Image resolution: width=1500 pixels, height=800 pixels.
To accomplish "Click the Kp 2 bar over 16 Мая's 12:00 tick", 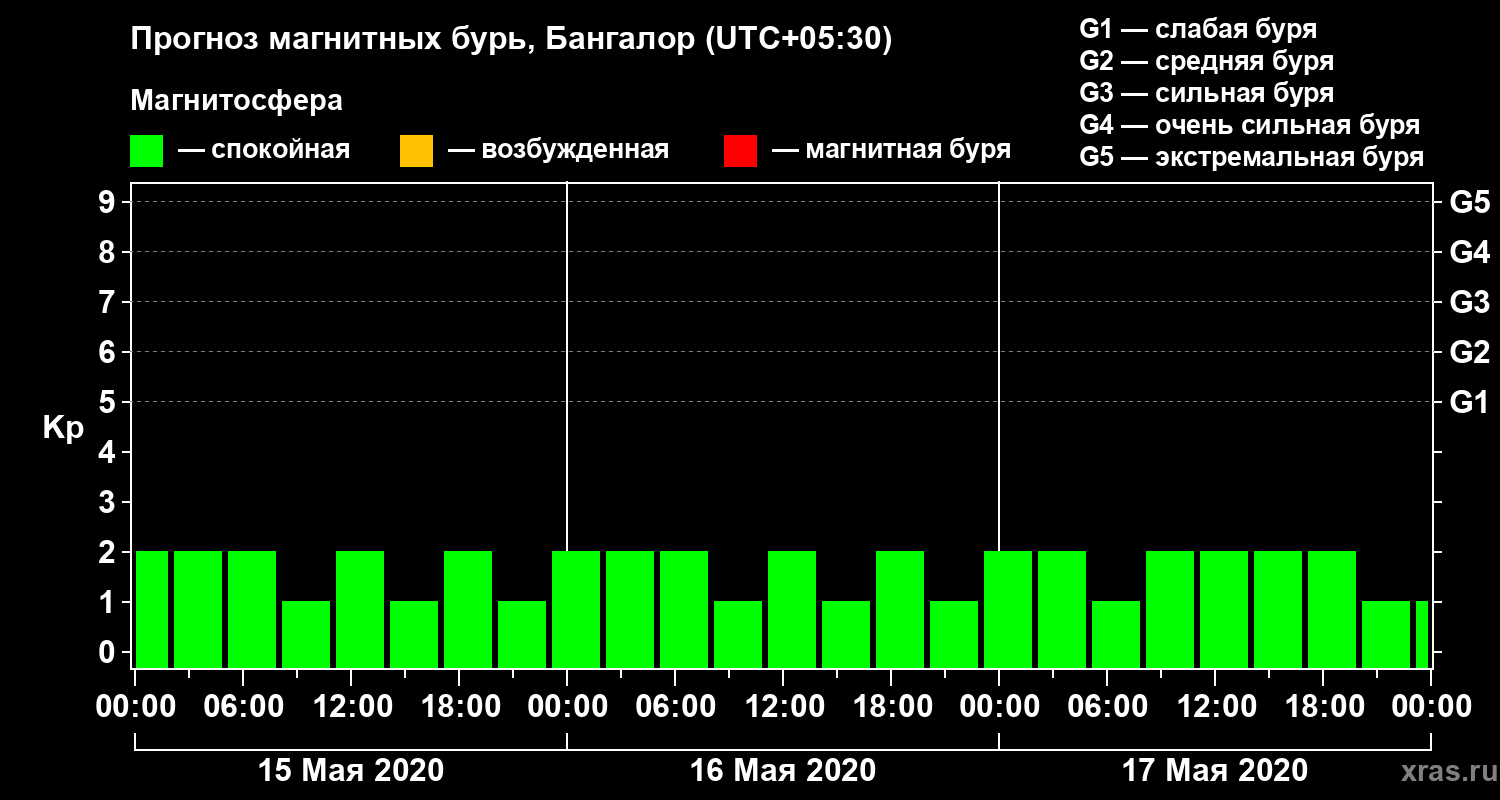I will click(x=792, y=609).
